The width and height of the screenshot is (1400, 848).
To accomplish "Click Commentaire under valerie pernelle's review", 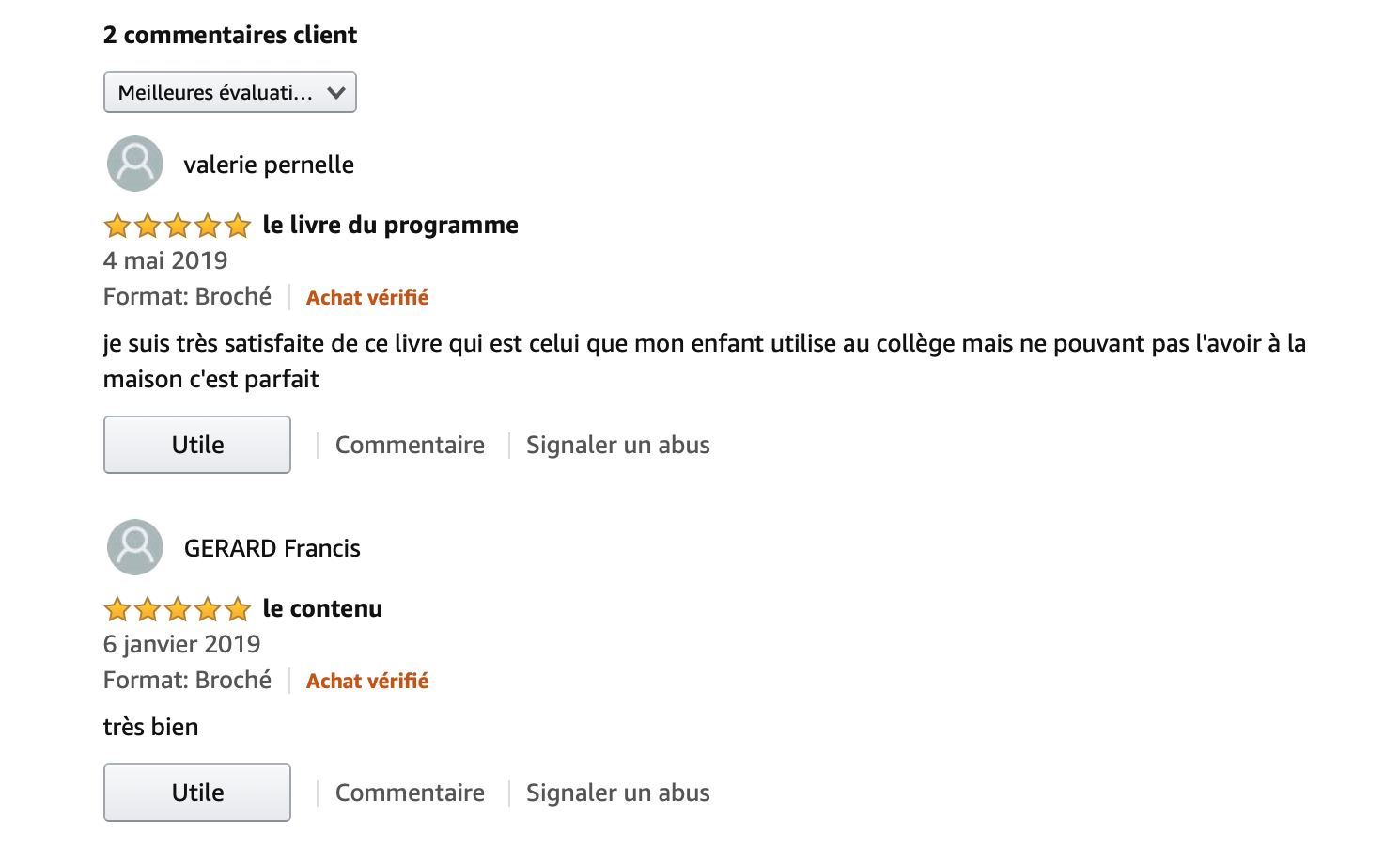I will click(x=410, y=445).
